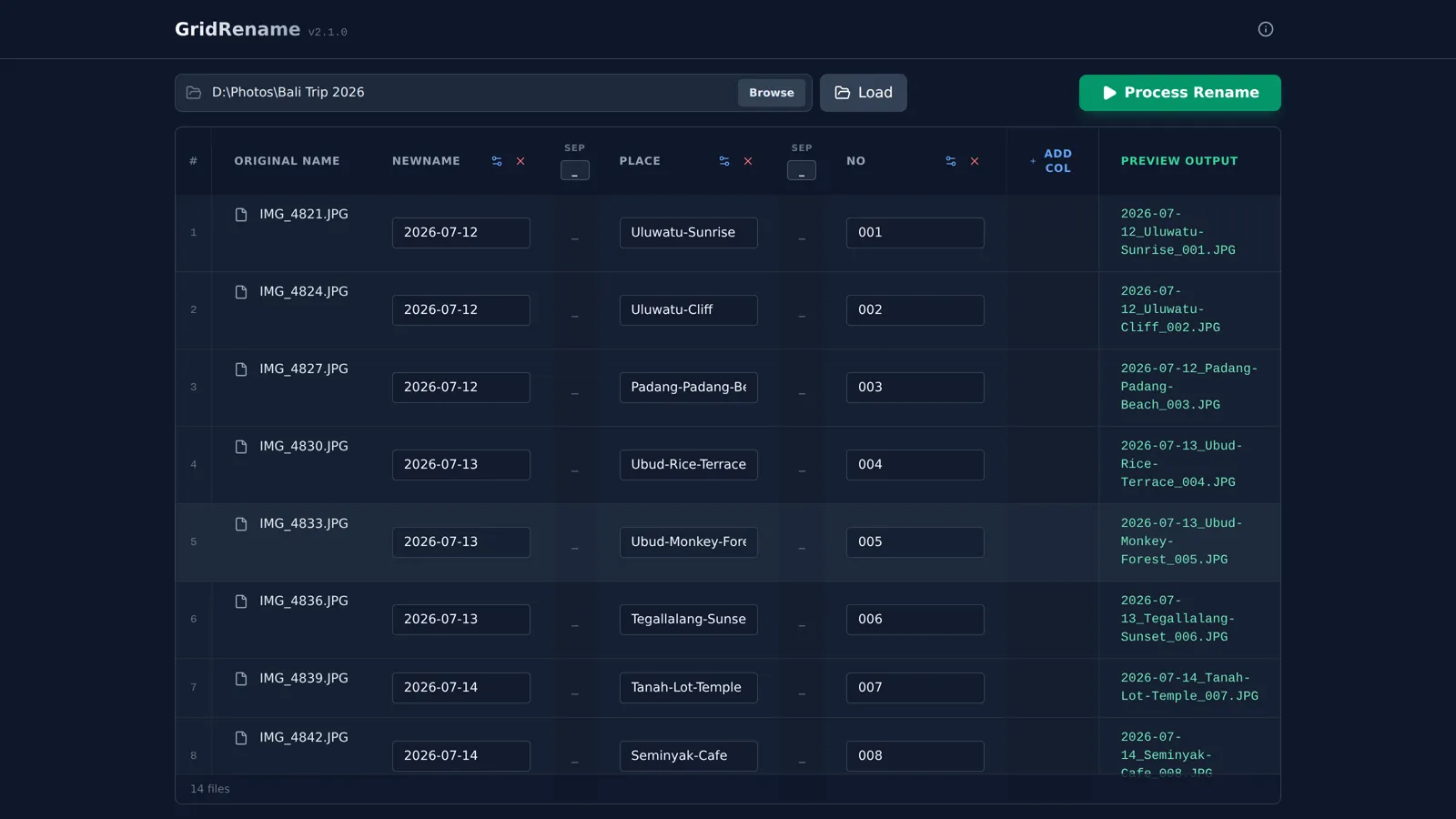Select number field showing 007
This screenshot has height=819, width=1456.
pyautogui.click(x=915, y=688)
